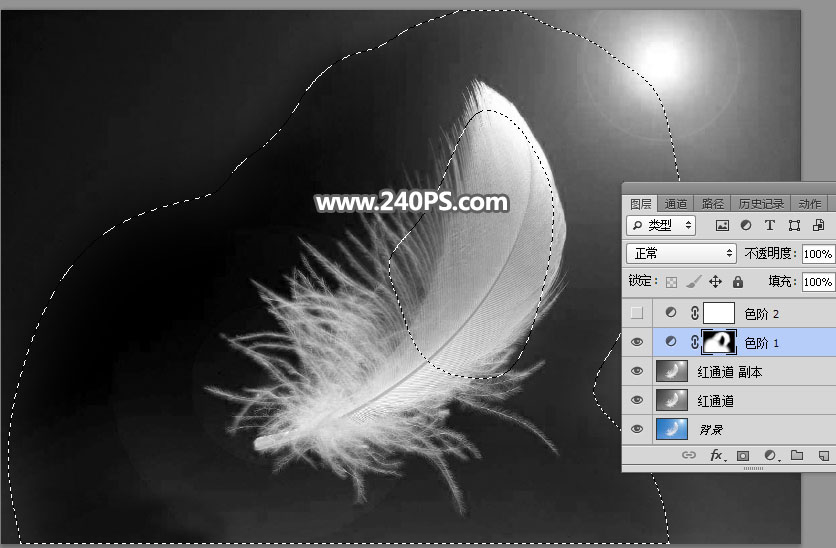The height and width of the screenshot is (548, 836).
Task: Hide the 色阶 1 layer
Action: point(637,342)
